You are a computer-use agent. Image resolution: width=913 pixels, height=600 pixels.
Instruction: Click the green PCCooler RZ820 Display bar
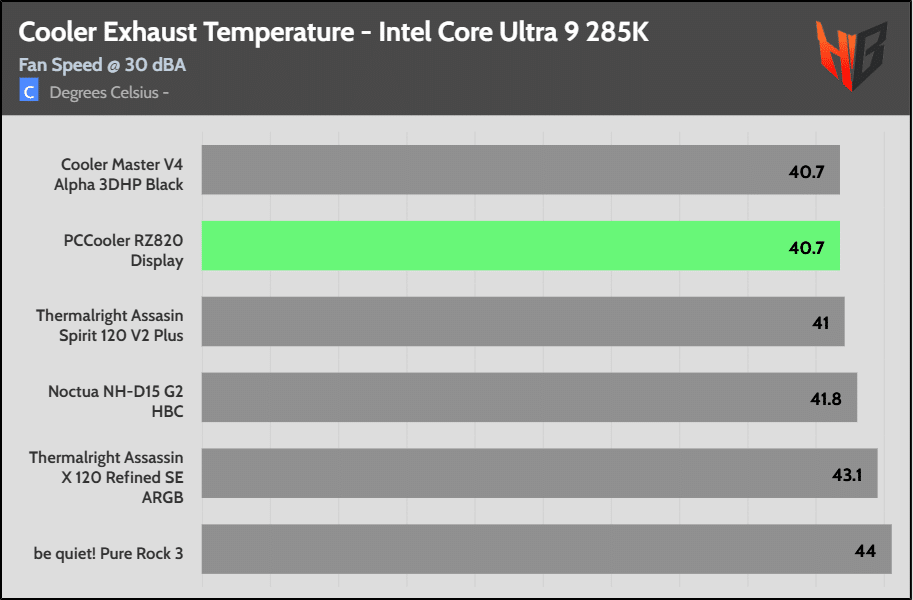(x=520, y=246)
